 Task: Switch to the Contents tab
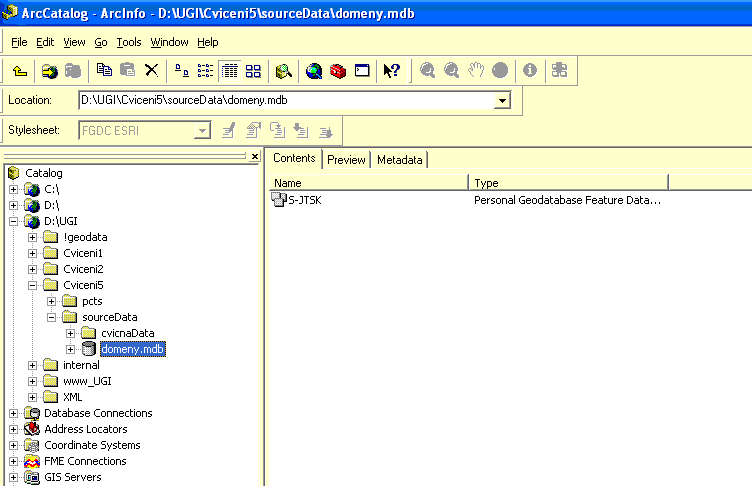[294, 158]
